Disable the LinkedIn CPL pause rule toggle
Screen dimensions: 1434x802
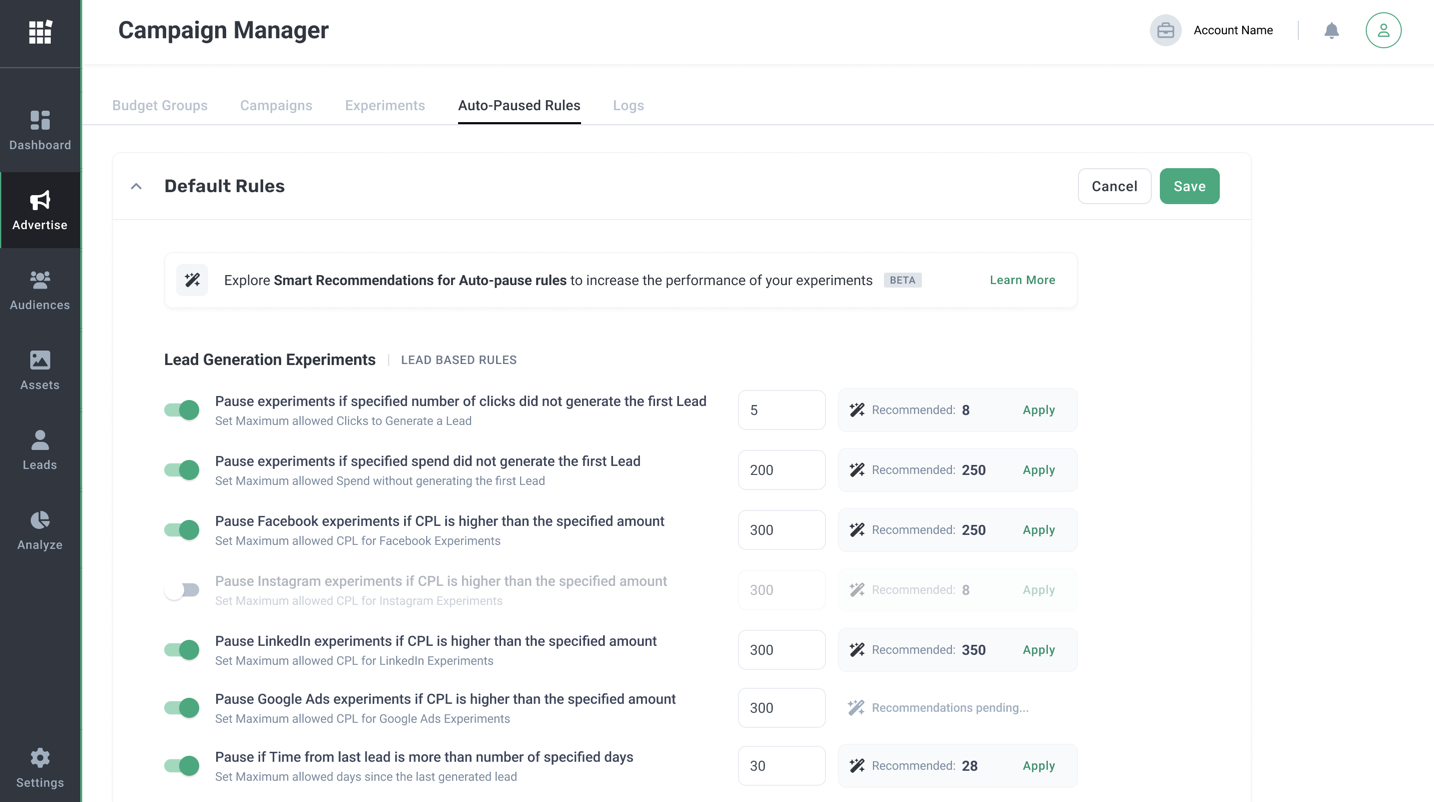(x=182, y=650)
